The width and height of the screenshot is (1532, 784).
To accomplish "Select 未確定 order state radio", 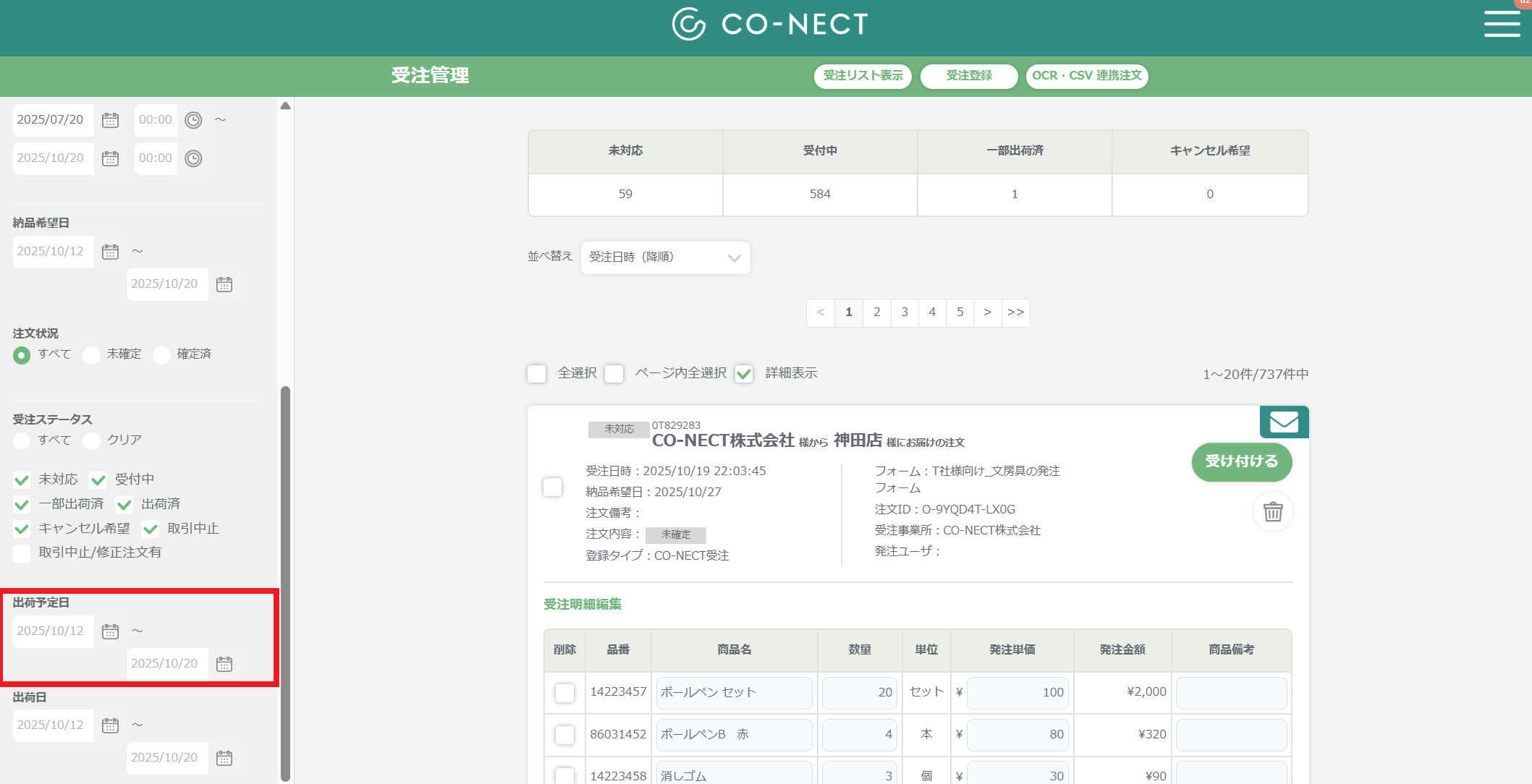I will [91, 355].
